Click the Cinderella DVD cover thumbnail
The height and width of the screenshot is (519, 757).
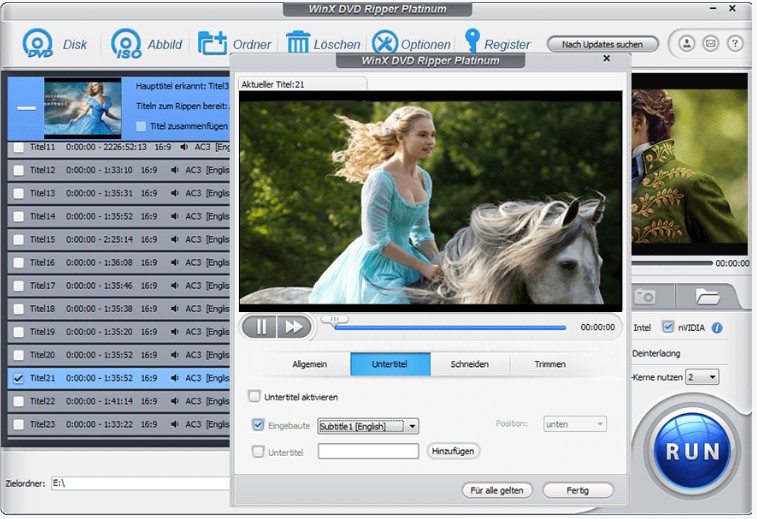(x=83, y=108)
